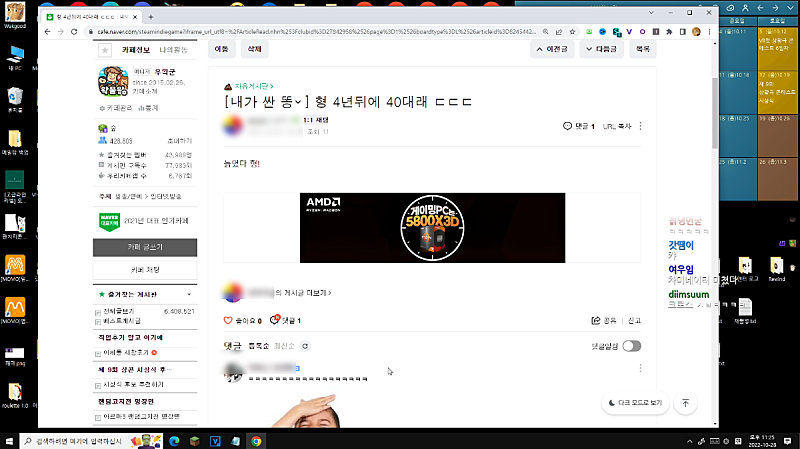Click the share page icon in the address bar
The height and width of the screenshot is (449, 800).
pyautogui.click(x=559, y=32)
